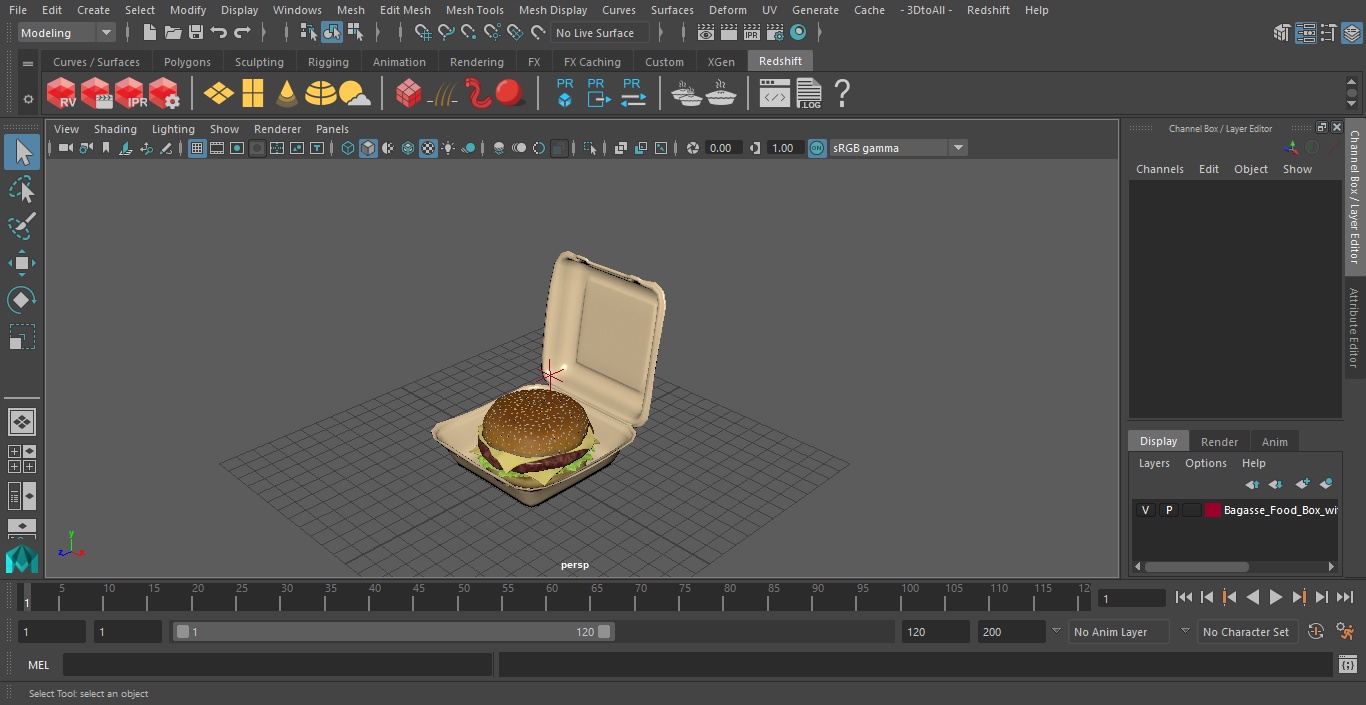Click shelf settings gear icon
This screenshot has height=705, width=1366.
point(28,99)
